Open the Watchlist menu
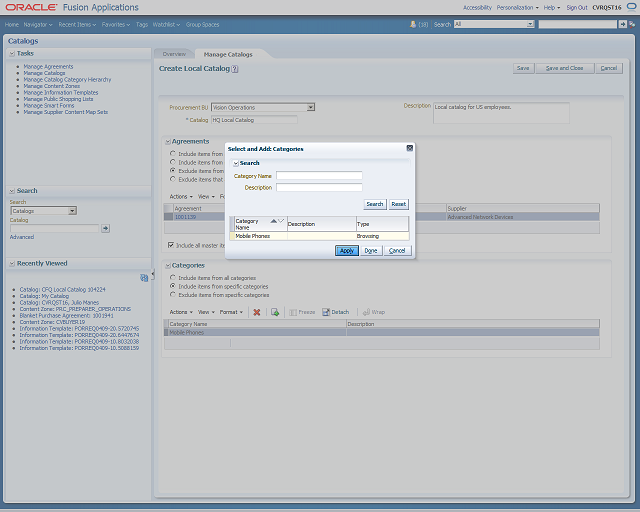This screenshot has width=640, height=512. [166, 24]
